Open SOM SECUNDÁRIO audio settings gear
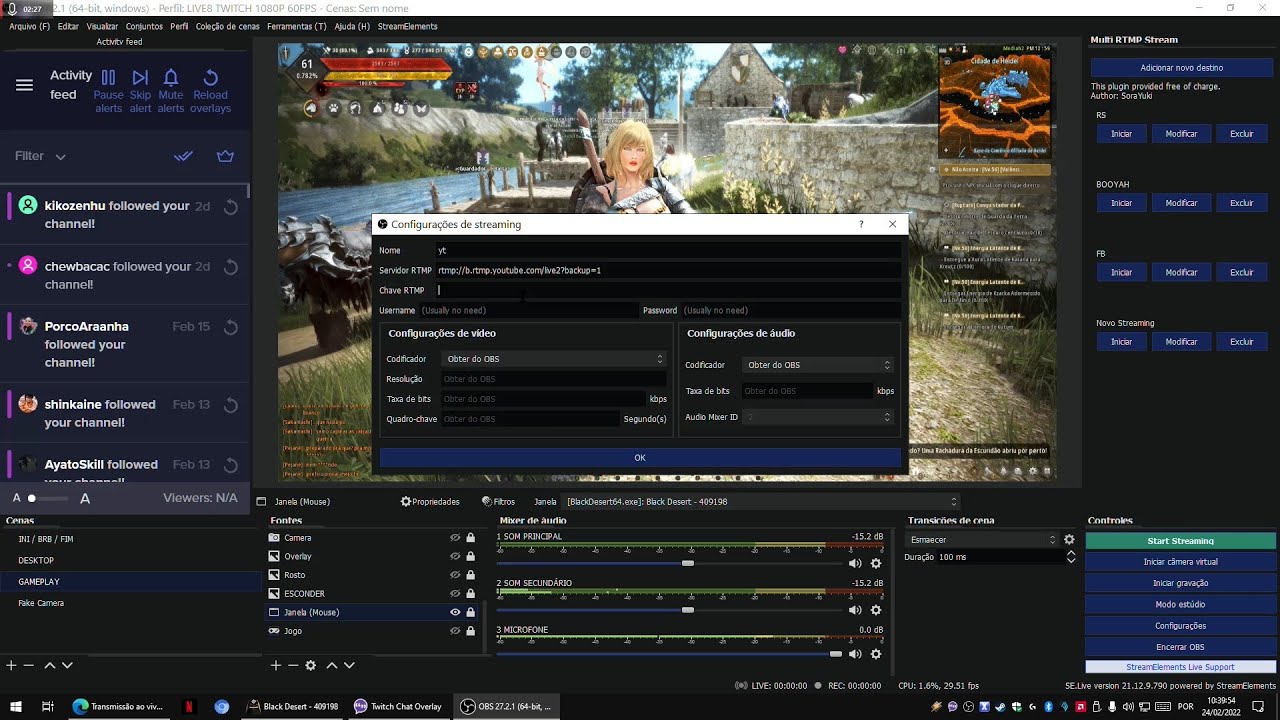The height and width of the screenshot is (720, 1280). coord(876,610)
